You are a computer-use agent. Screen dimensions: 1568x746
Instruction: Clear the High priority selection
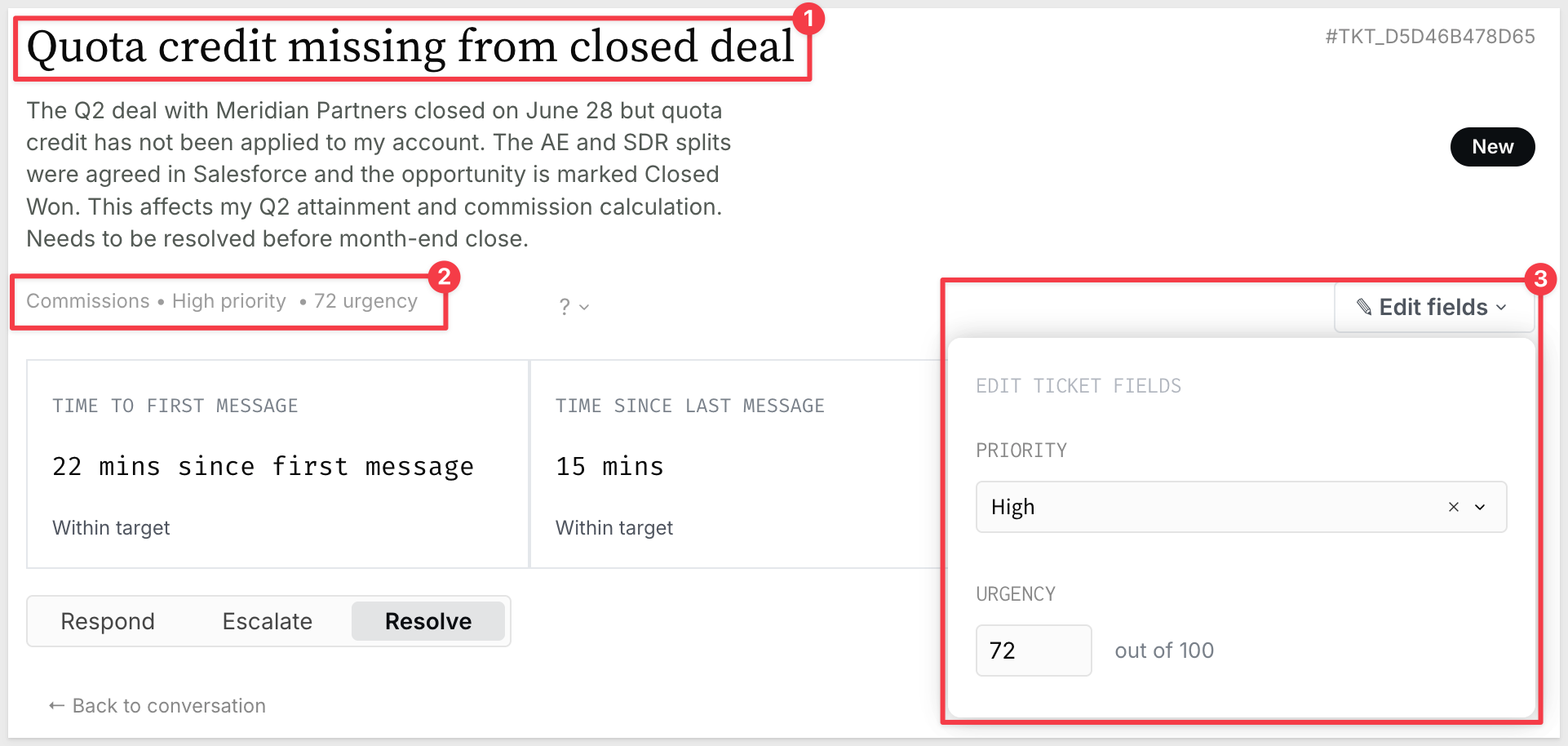click(x=1453, y=507)
